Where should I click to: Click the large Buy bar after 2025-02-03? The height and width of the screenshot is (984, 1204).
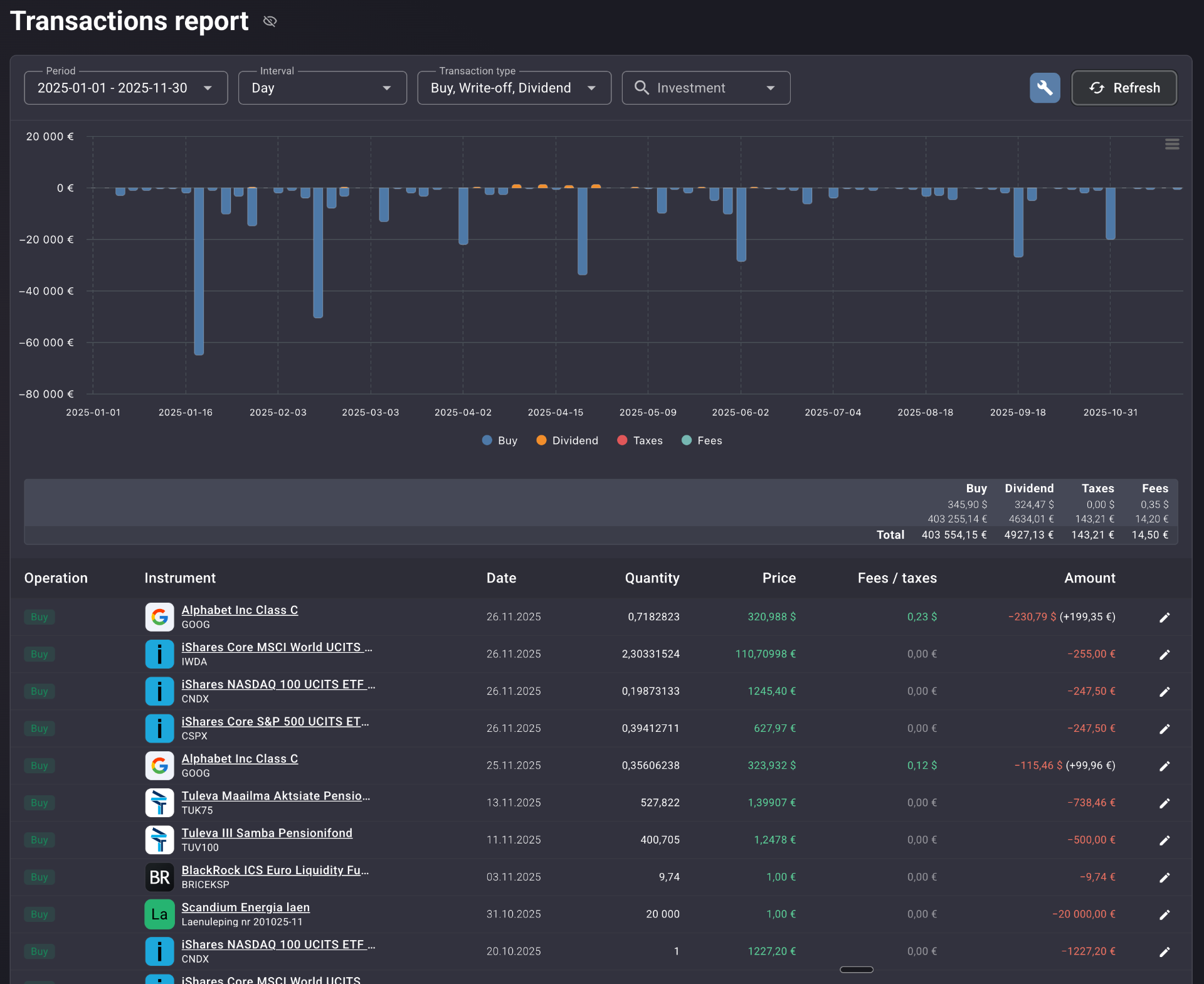click(x=318, y=253)
